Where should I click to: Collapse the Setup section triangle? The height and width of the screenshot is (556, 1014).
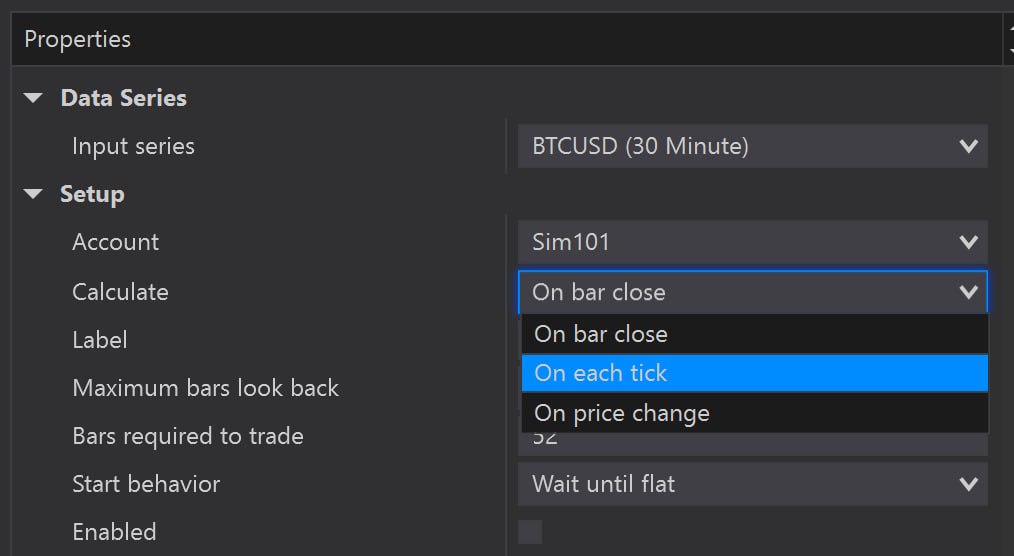point(34,194)
